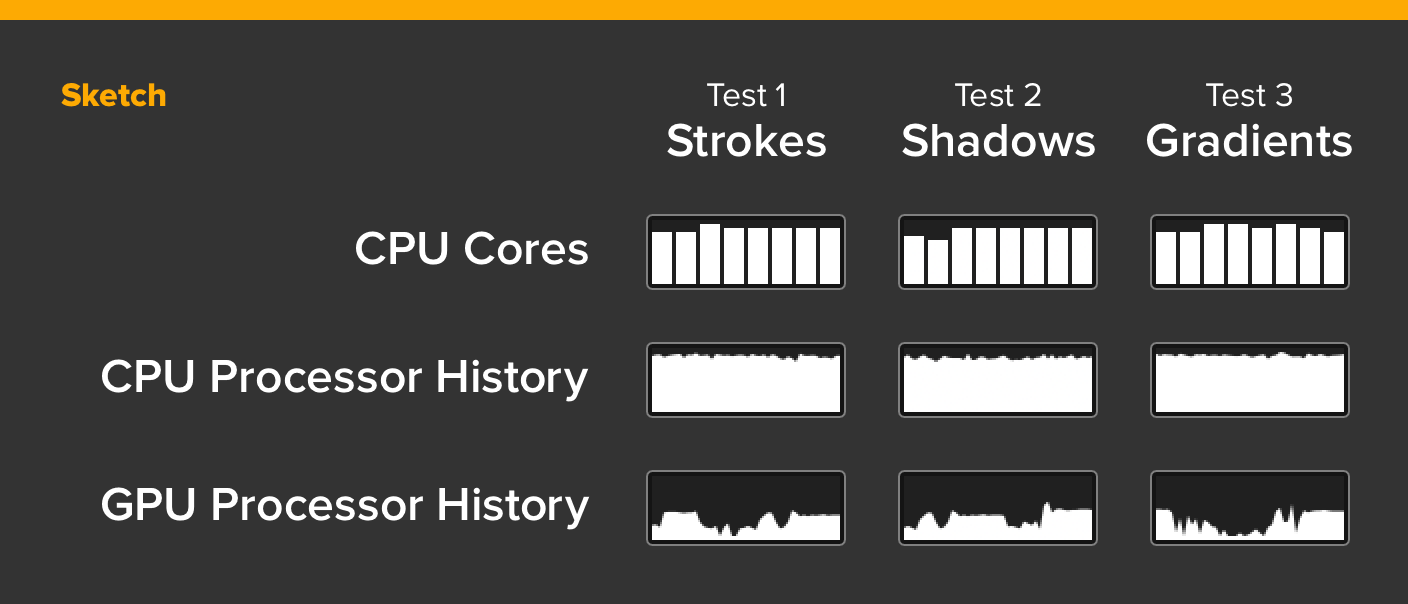Screen dimensions: 1408x604
Task: Click the Strokes column title
Action: pos(747,141)
